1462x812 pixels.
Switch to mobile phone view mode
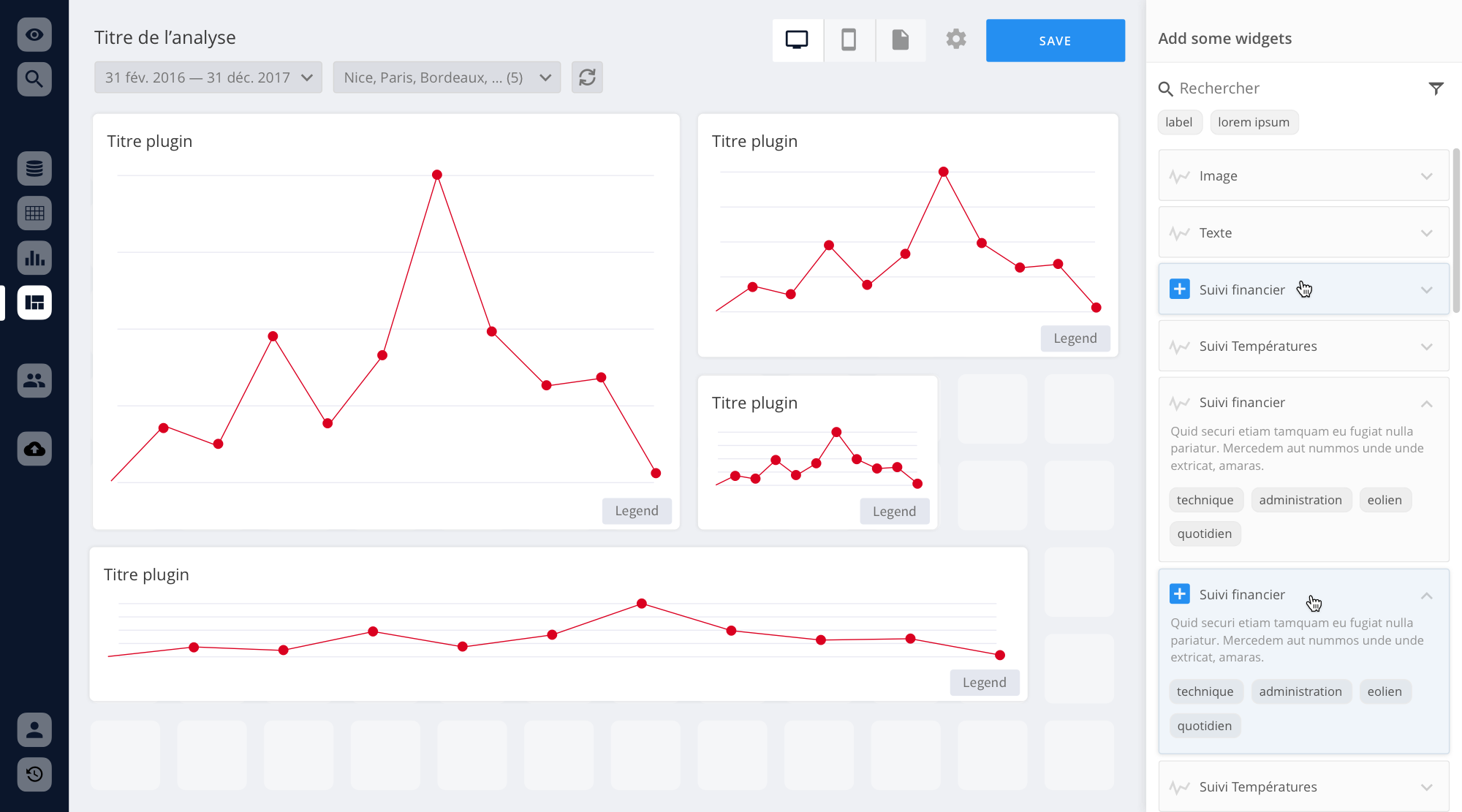pyautogui.click(x=849, y=40)
